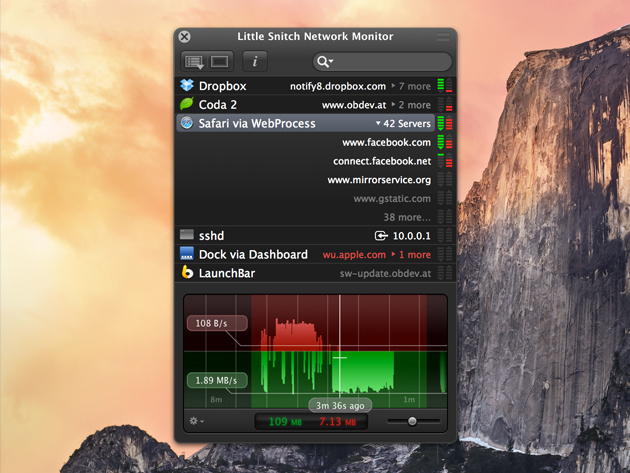The height and width of the screenshot is (473, 630).
Task: Click the Safari compass icon
Action: tap(187, 123)
